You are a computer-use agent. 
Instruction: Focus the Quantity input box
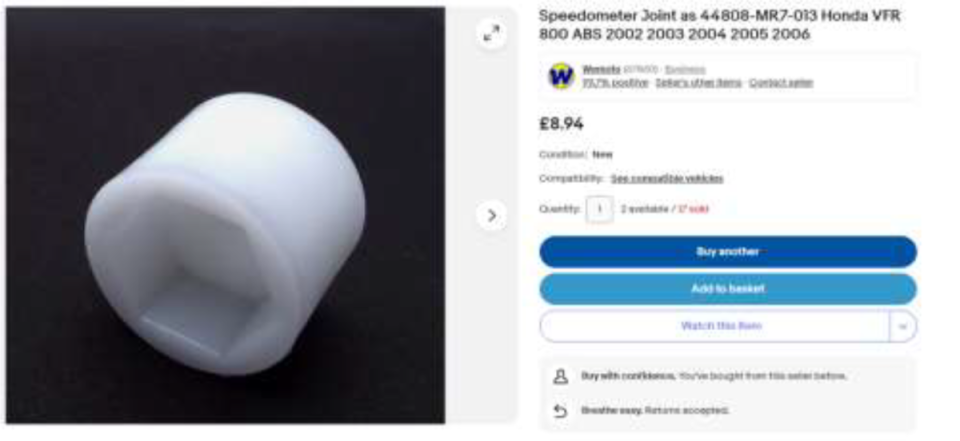tap(599, 209)
